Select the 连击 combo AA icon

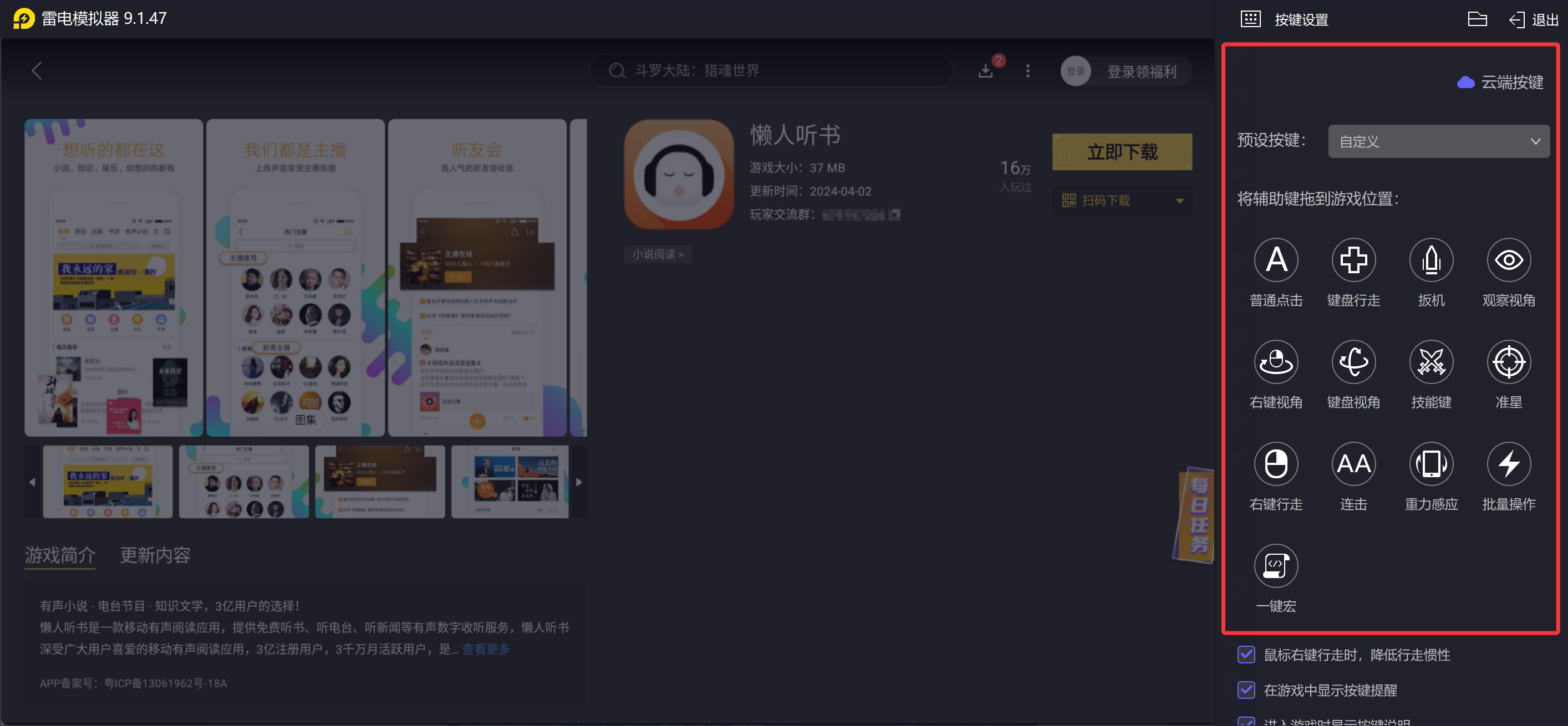(x=1353, y=464)
